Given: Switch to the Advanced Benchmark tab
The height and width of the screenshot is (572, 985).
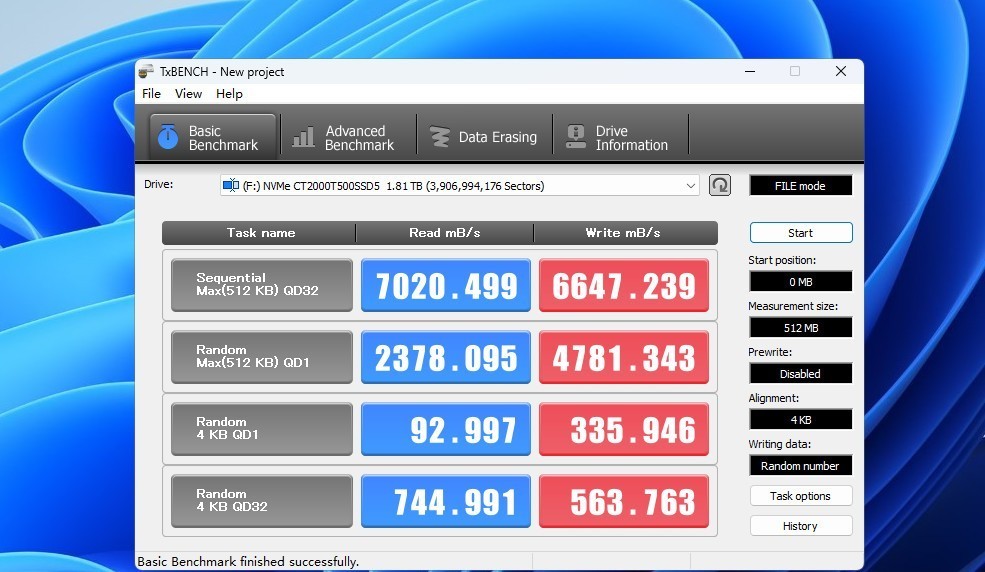Looking at the screenshot, I should 349,137.
